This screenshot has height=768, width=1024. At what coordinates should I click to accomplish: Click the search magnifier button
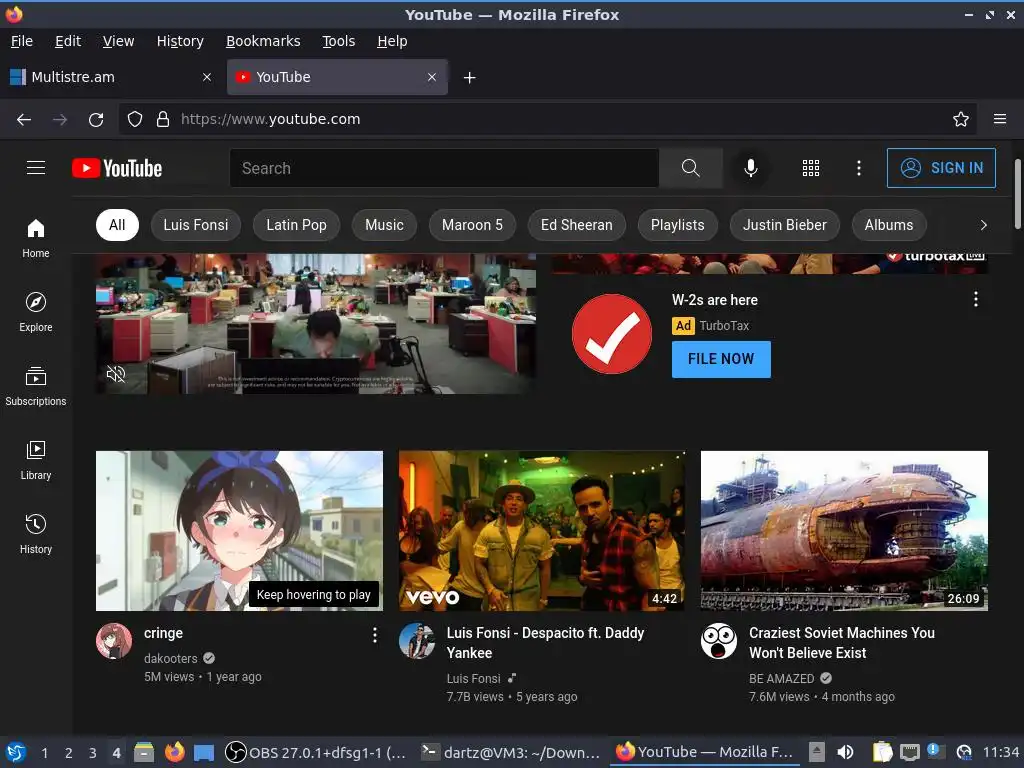(690, 168)
